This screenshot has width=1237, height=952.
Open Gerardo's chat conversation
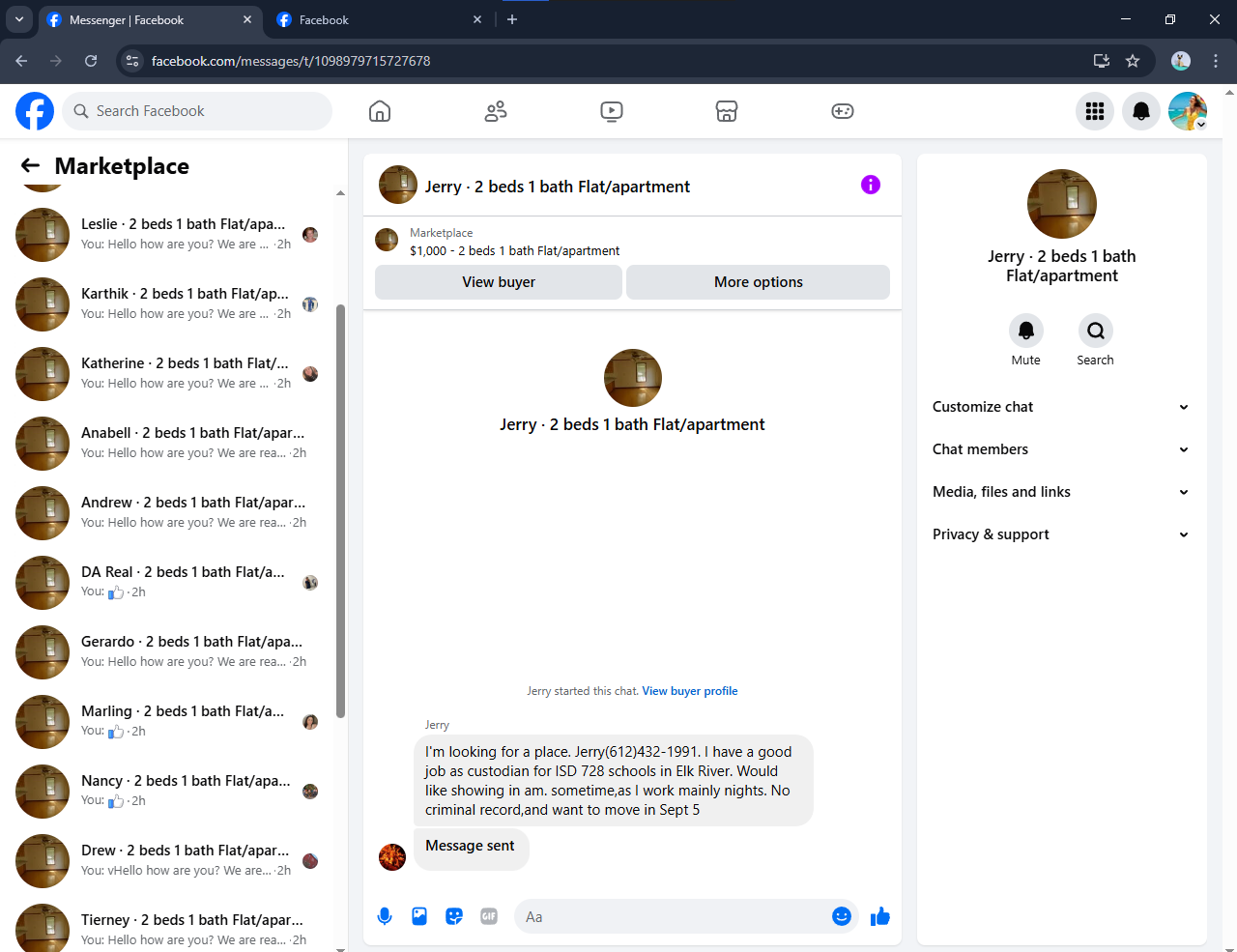tap(168, 652)
